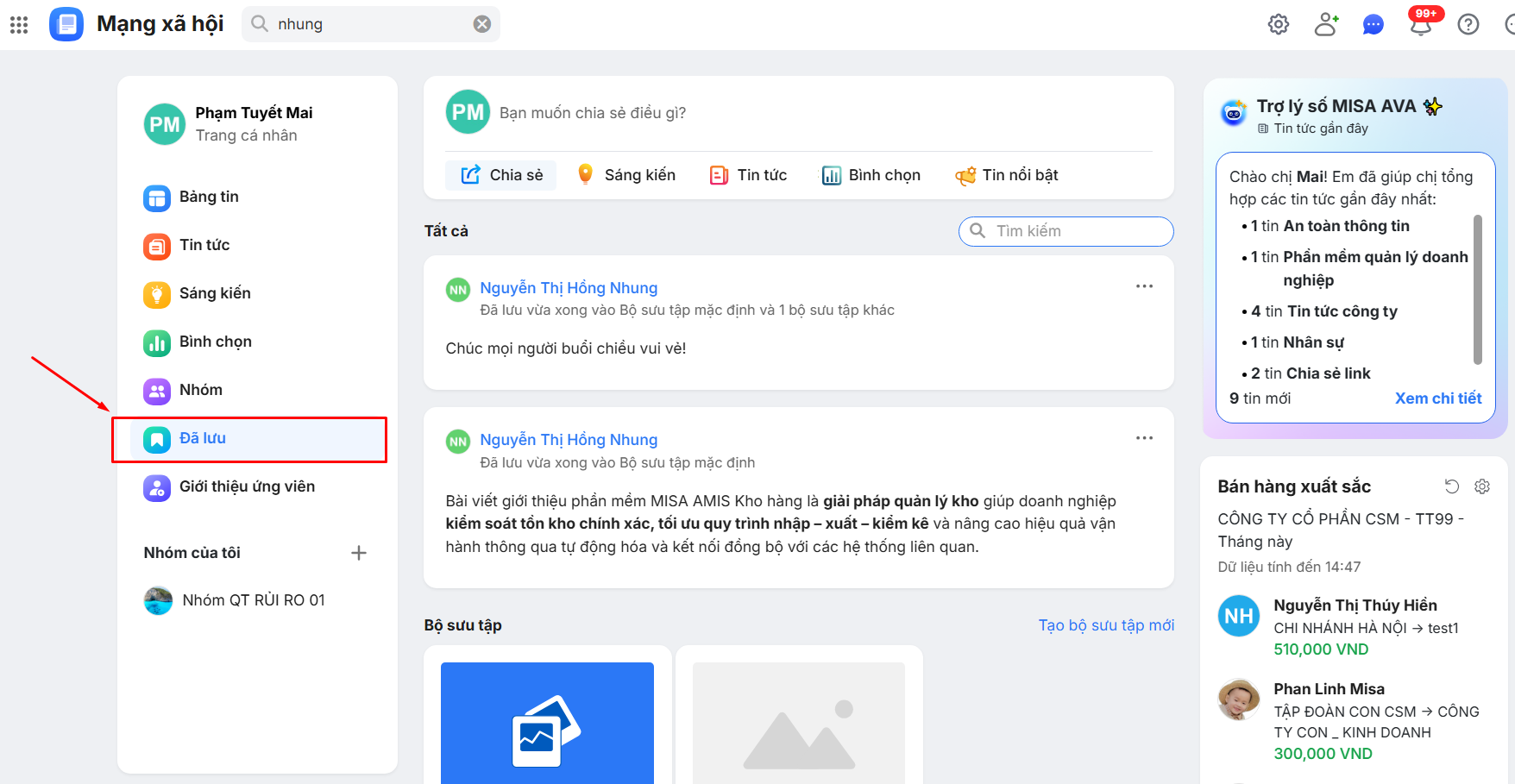1515x784 pixels.
Task: Open Giới thiệu ứng viên in sidebar
Action: click(x=257, y=487)
